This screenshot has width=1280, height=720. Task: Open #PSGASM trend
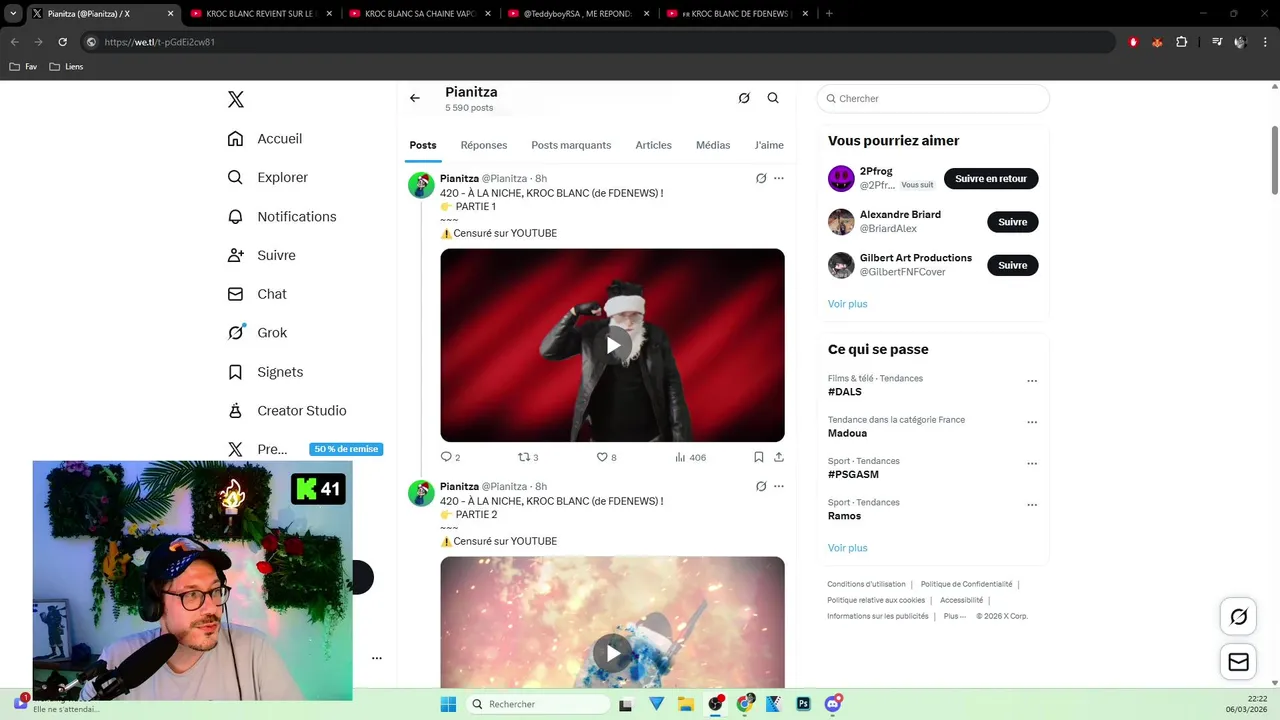(853, 474)
